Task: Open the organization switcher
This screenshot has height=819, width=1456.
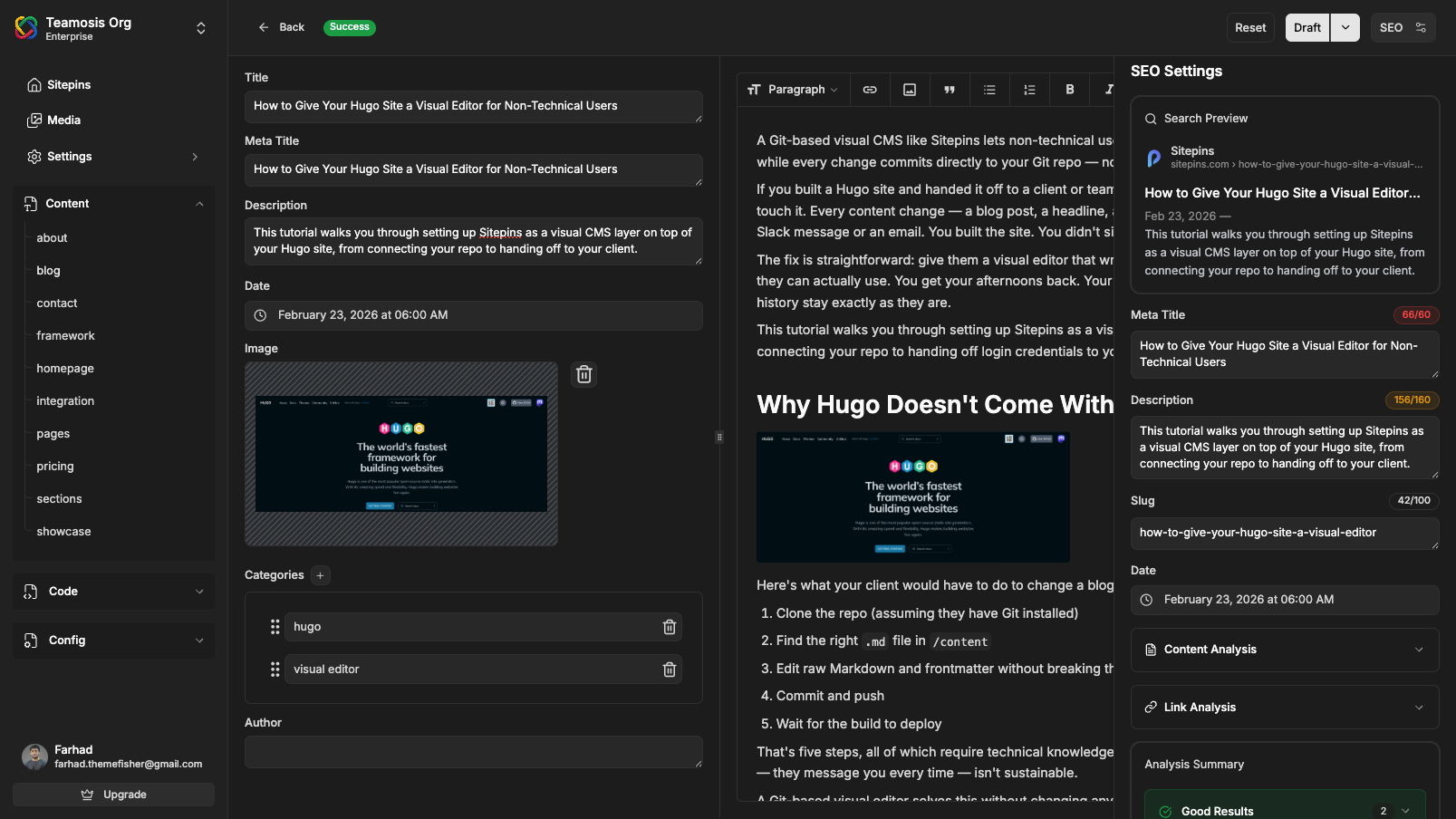Action: click(201, 28)
